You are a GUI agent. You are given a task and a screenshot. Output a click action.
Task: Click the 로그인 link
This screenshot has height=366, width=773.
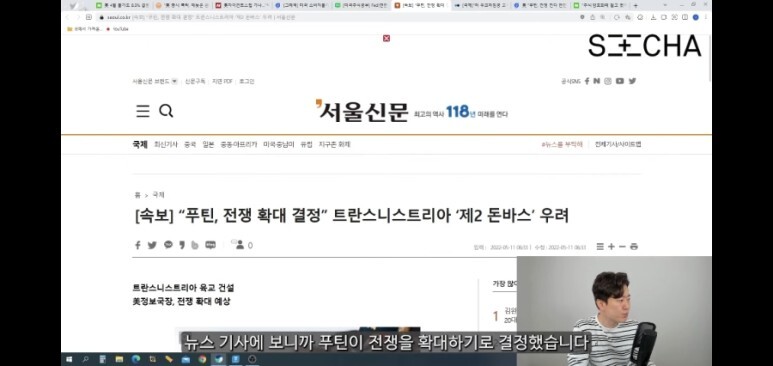point(246,81)
